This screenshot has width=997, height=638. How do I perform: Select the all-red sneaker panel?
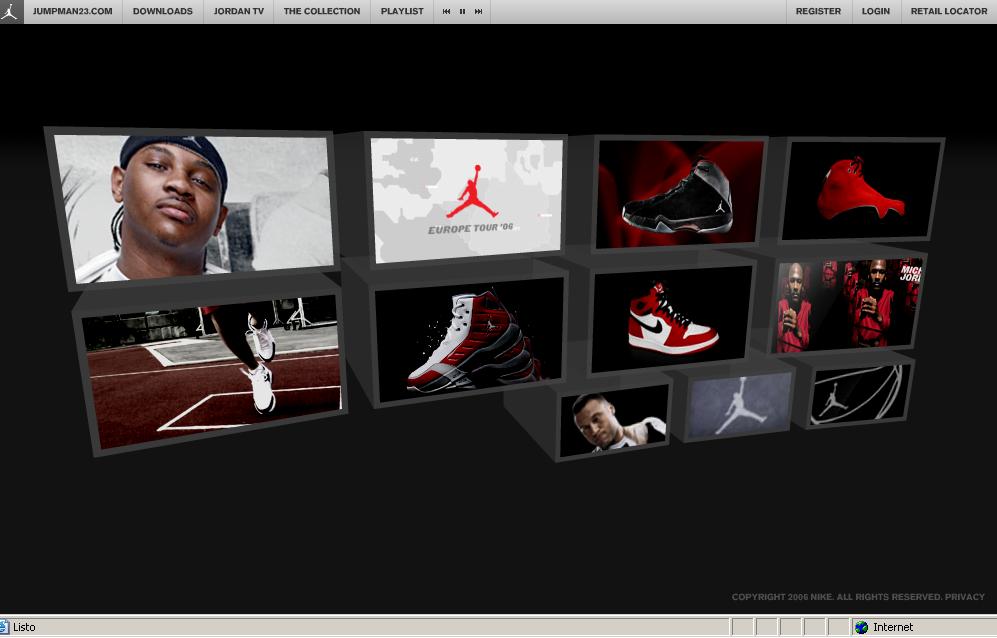coord(860,190)
